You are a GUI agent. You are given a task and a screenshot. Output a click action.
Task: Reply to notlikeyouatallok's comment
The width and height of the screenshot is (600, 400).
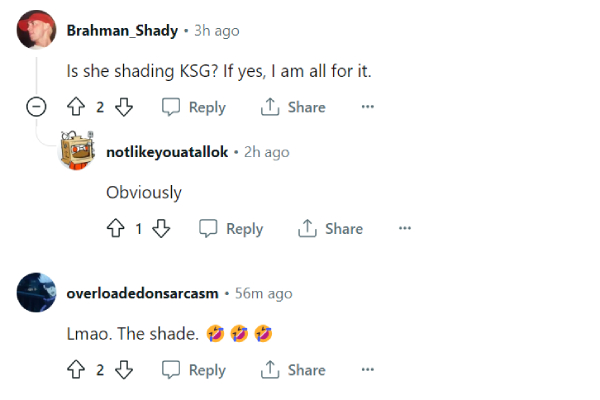click(x=232, y=229)
